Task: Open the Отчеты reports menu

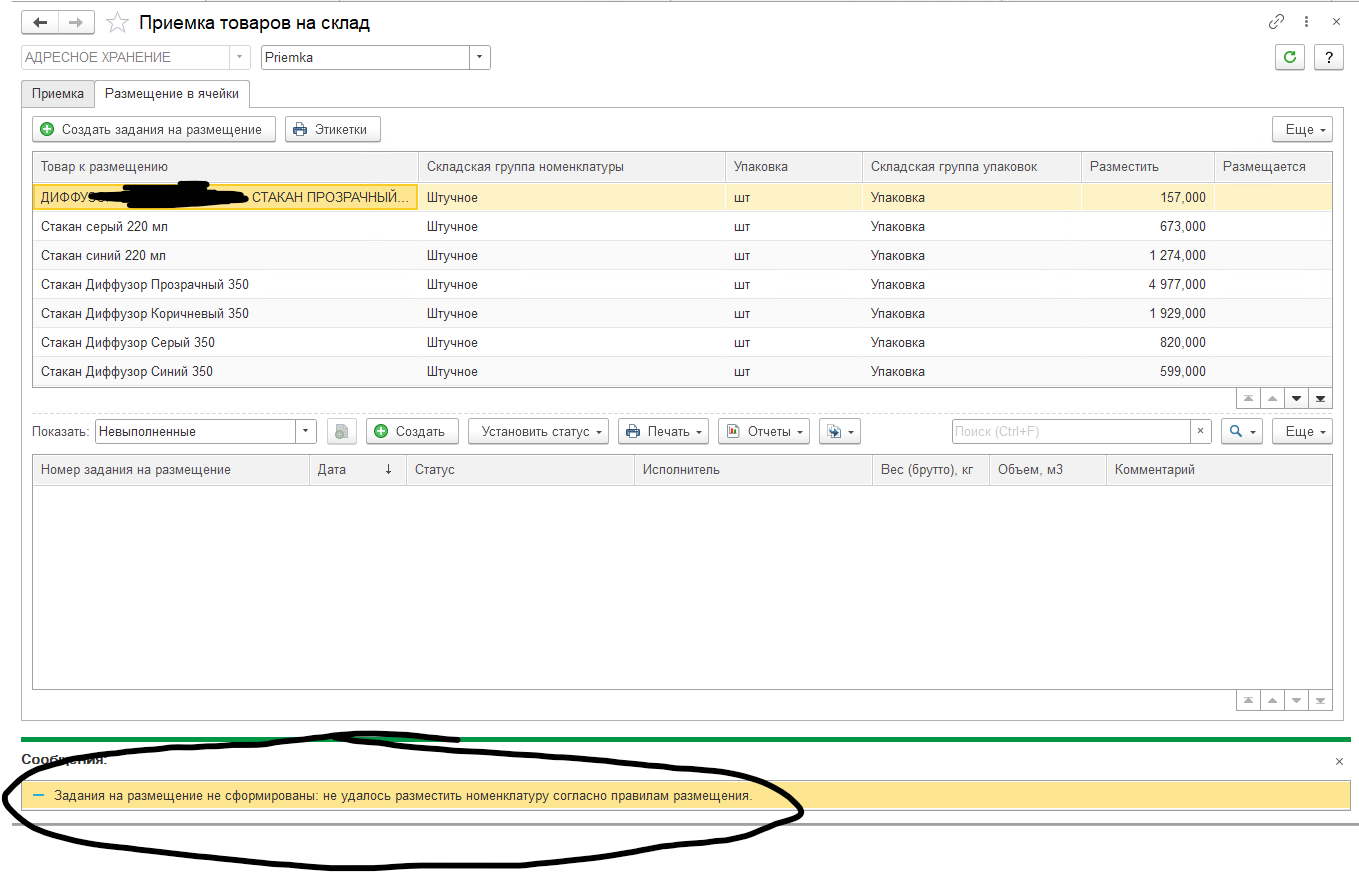Action: (x=763, y=431)
